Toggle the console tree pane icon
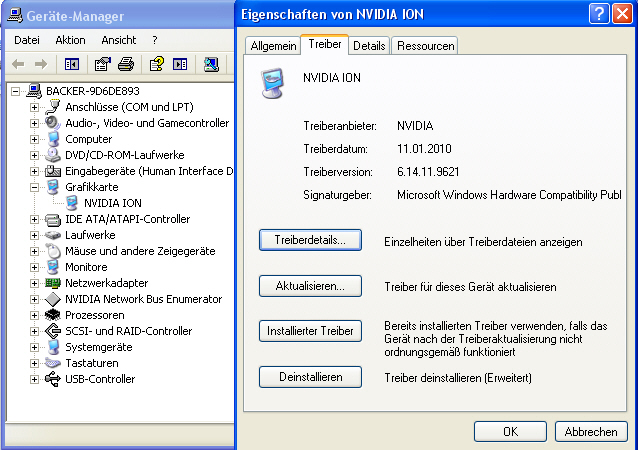Image resolution: width=638 pixels, height=450 pixels. [x=72, y=64]
